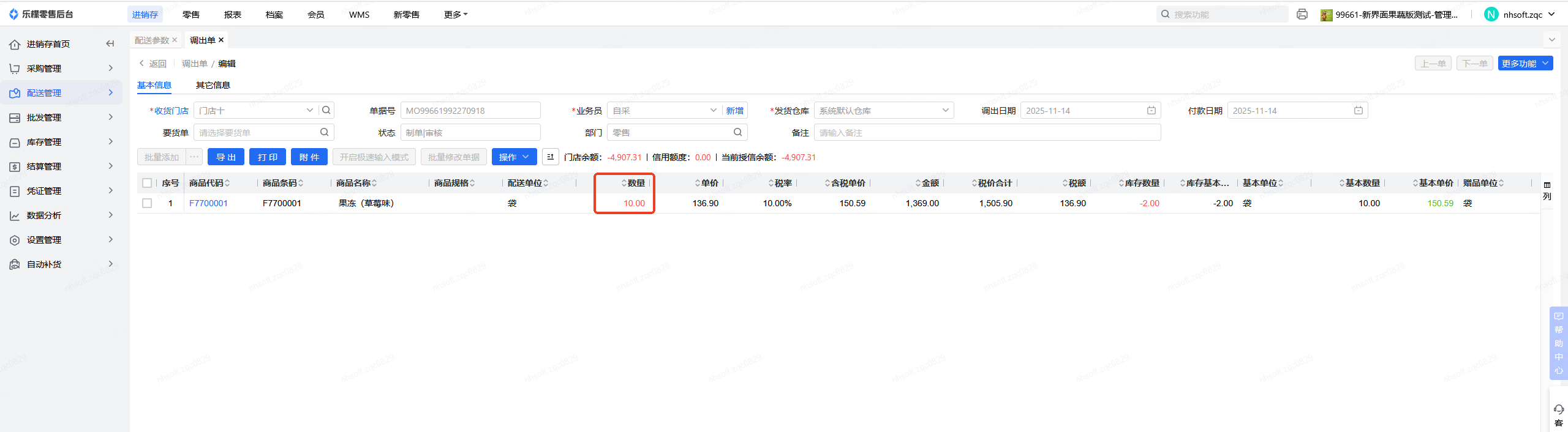The width and height of the screenshot is (1568, 432).
Task: Switch to the 配送参数 tab
Action: click(152, 40)
